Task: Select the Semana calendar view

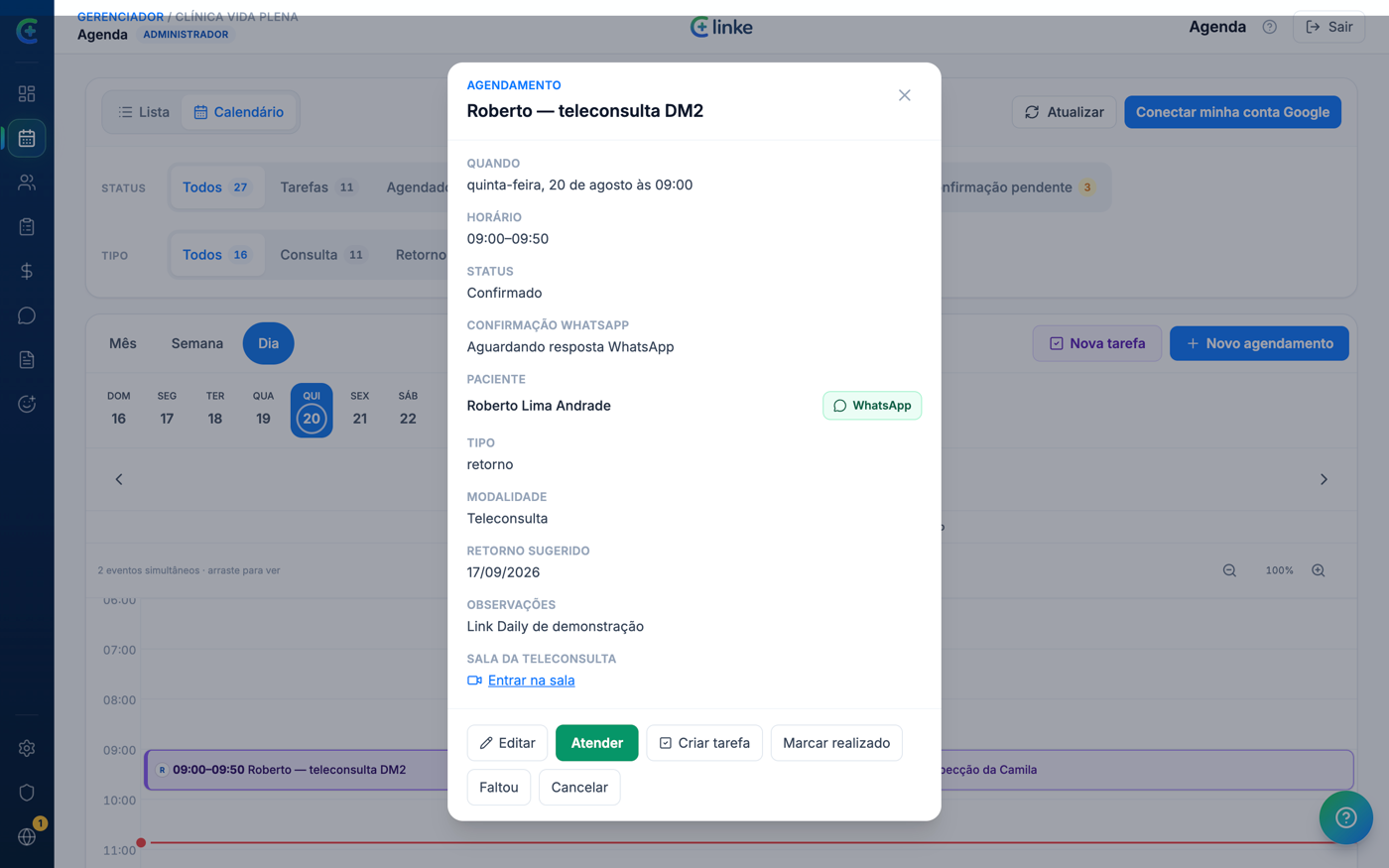Action: coord(197,343)
